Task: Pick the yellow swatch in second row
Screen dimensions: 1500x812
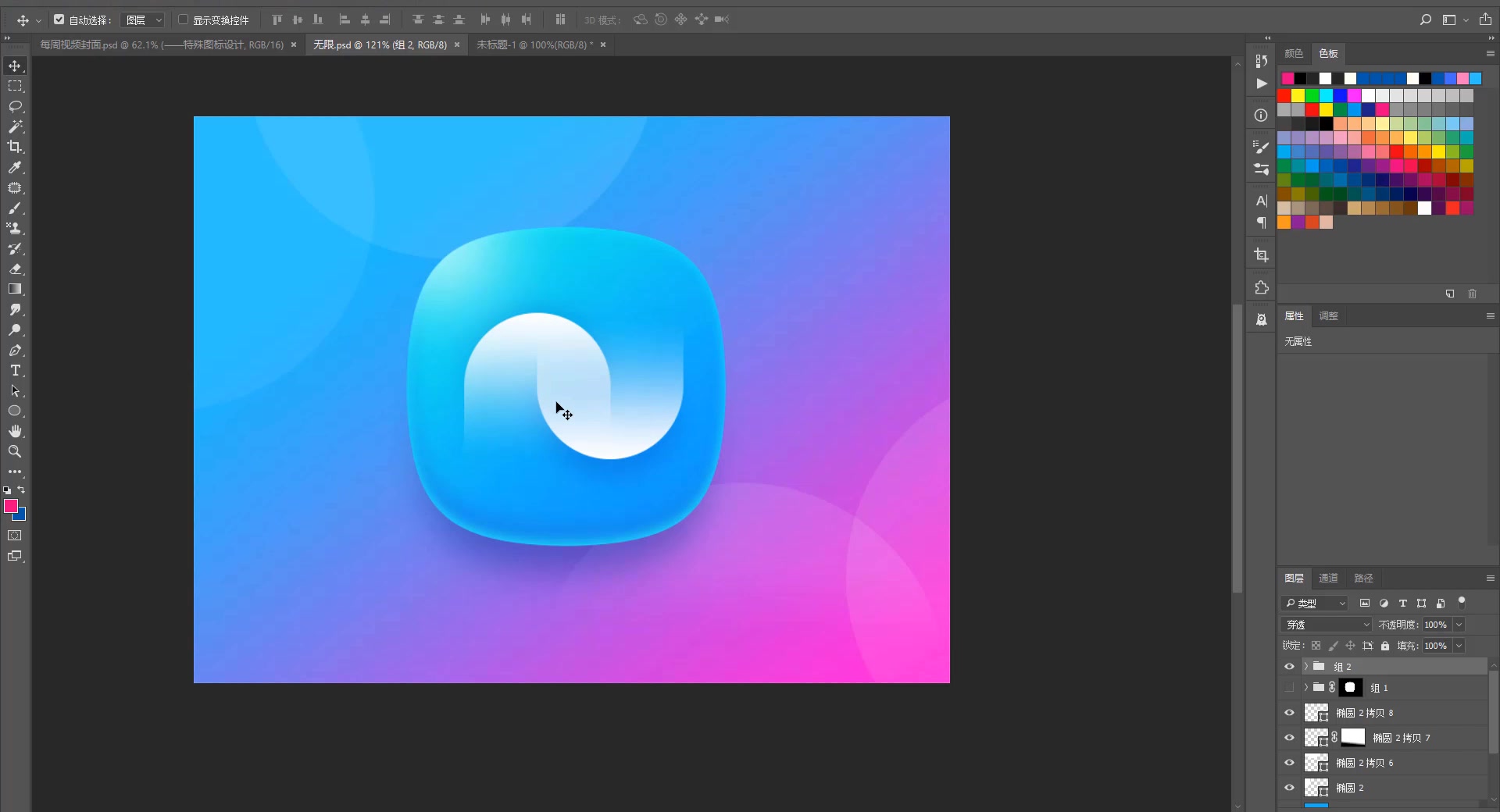Action: coord(1298,95)
